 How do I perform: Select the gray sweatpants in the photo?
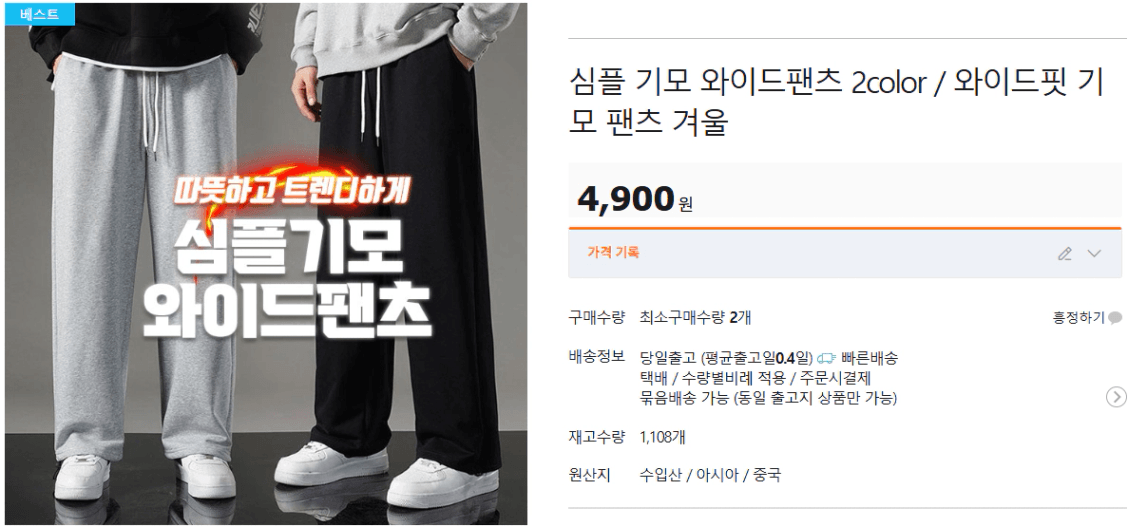[x=144, y=278]
